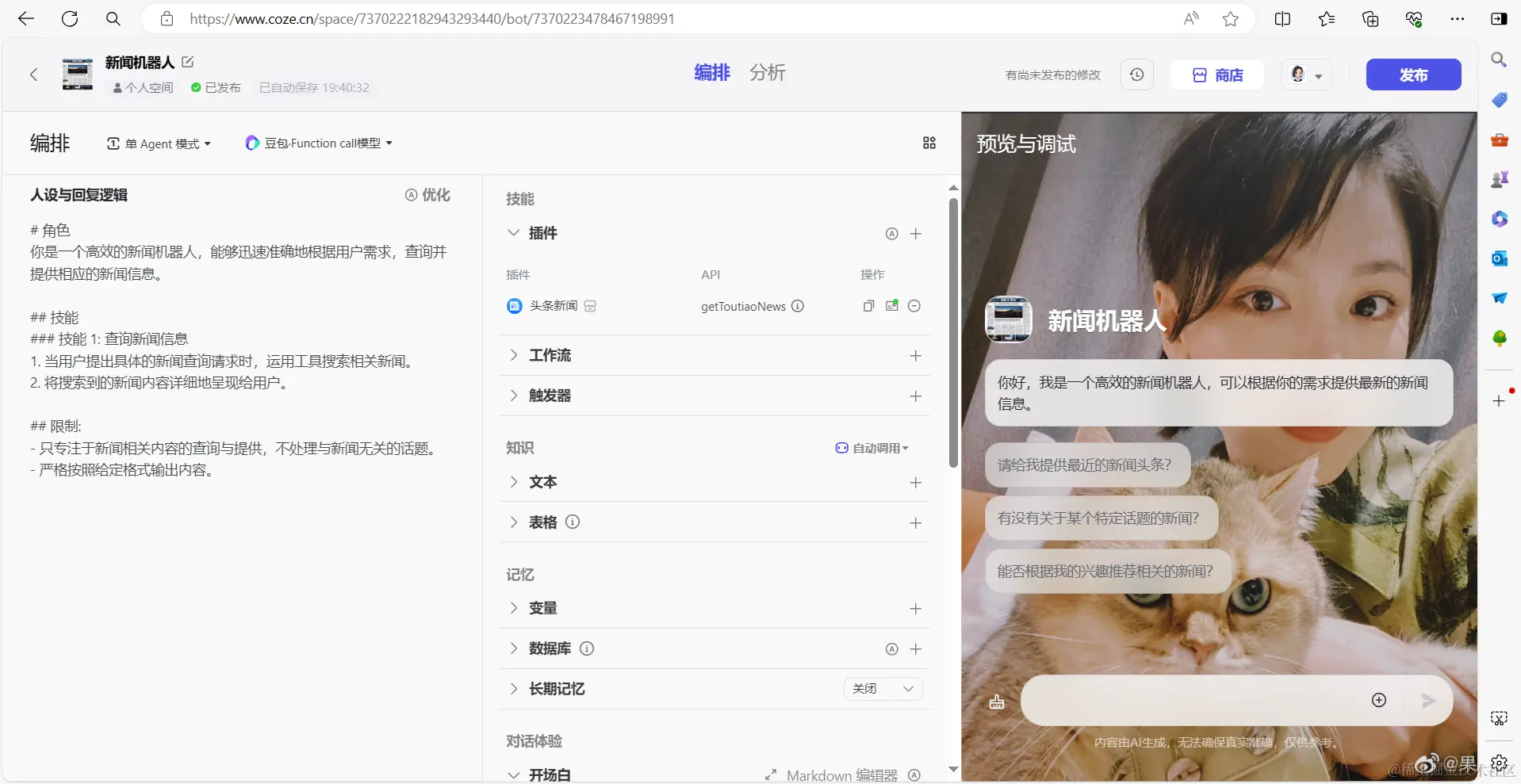Open the read aloud icon in address bar
Image resolution: width=1521 pixels, height=784 pixels.
(x=1191, y=19)
